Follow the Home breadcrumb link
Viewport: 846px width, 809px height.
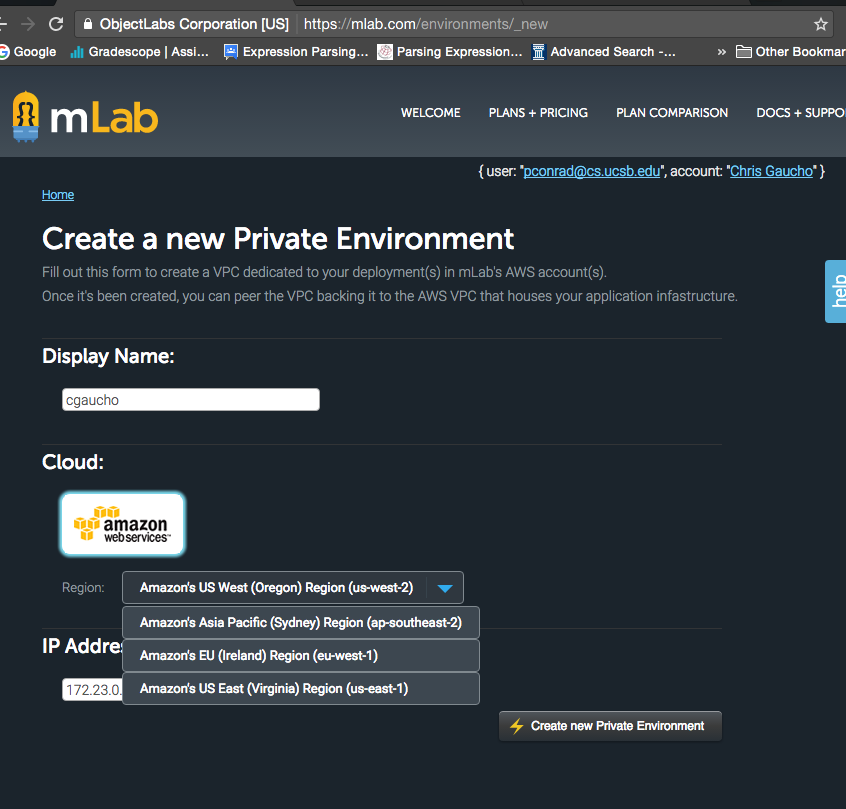(x=58, y=195)
